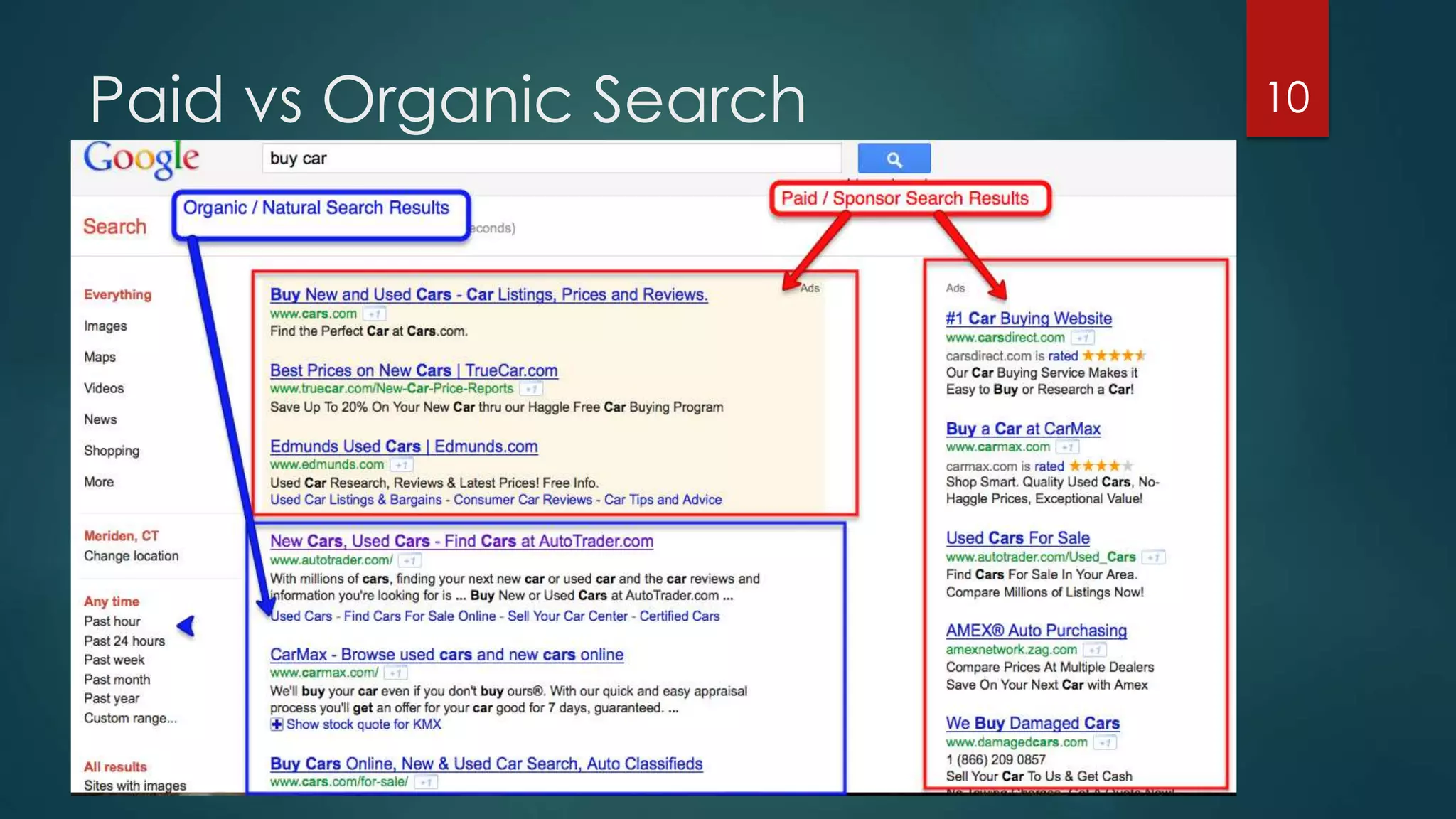Select the Videos filter
Viewport: 1456px width, 819px height.
(x=104, y=388)
